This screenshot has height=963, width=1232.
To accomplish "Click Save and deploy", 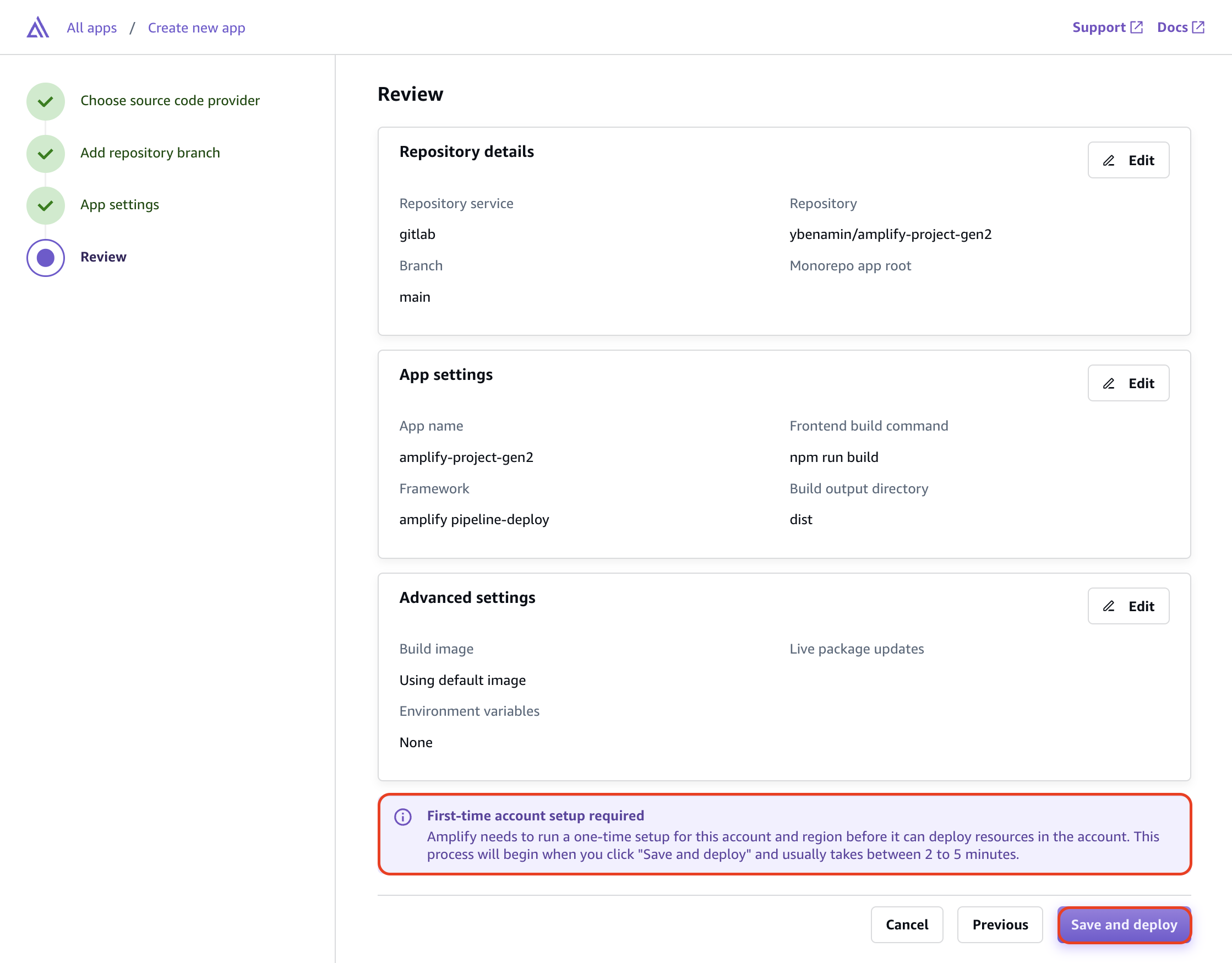I will pos(1124,924).
